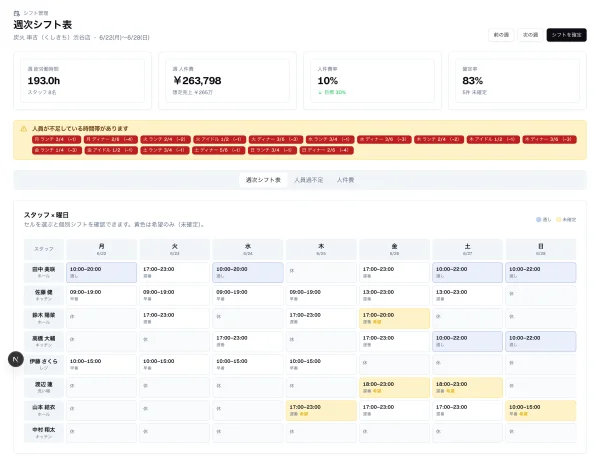Click the blue 通し legend dot
This screenshot has height=470, width=600.
click(x=538, y=220)
